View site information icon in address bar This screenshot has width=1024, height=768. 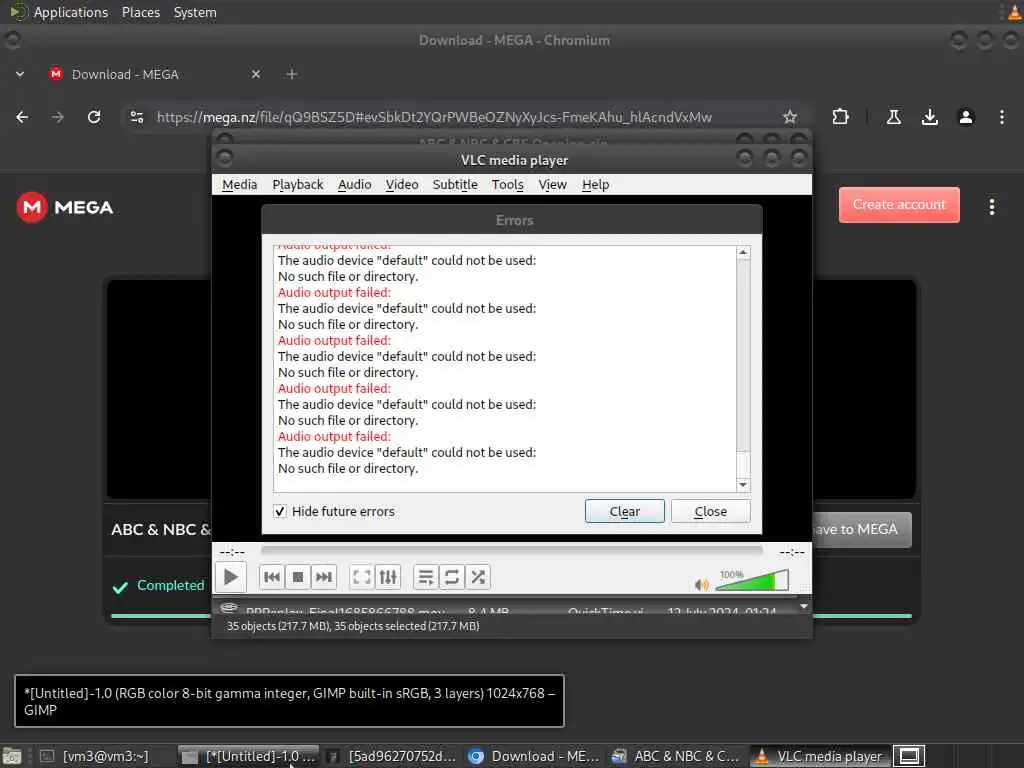[x=136, y=117]
